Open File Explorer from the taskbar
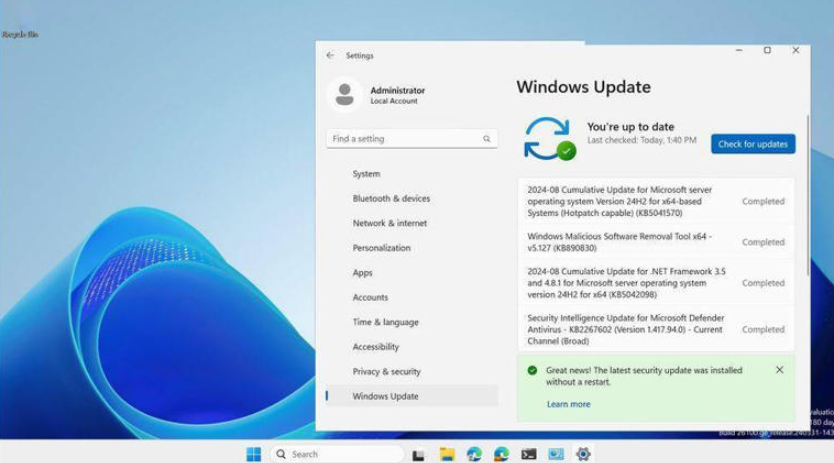Screen dimensions: 834x463 click(447, 454)
